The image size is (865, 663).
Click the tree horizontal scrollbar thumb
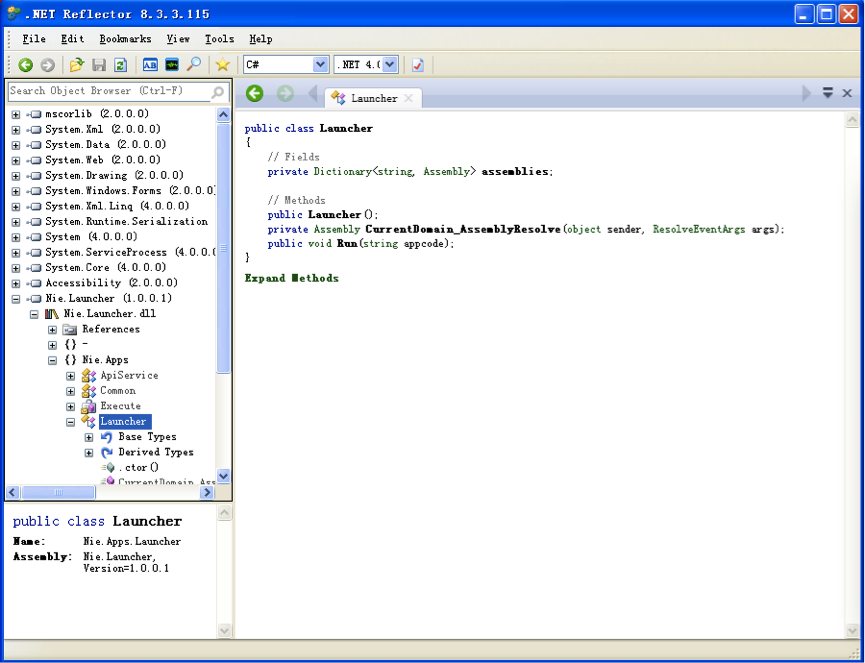pyautogui.click(x=58, y=492)
